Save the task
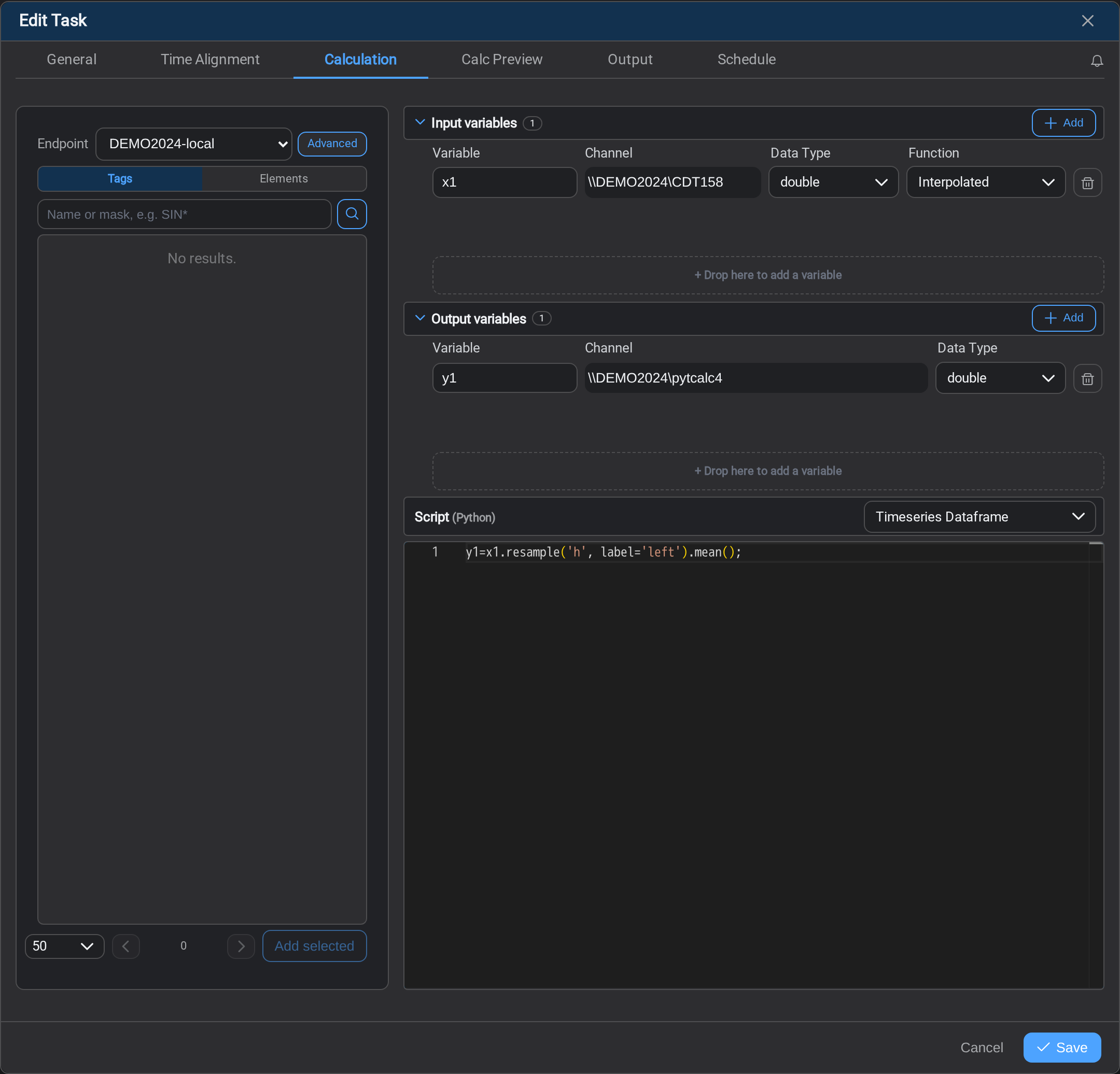 [1062, 1048]
